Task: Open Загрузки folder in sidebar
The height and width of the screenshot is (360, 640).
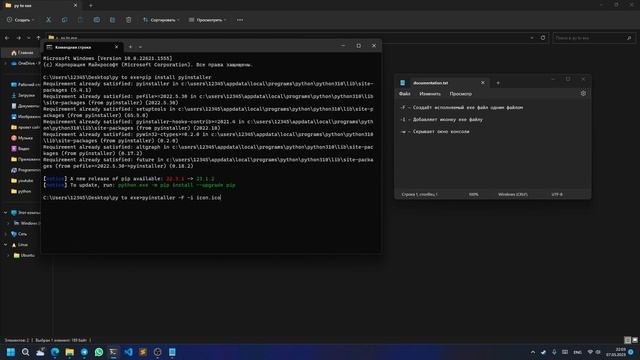Action: tap(24, 96)
